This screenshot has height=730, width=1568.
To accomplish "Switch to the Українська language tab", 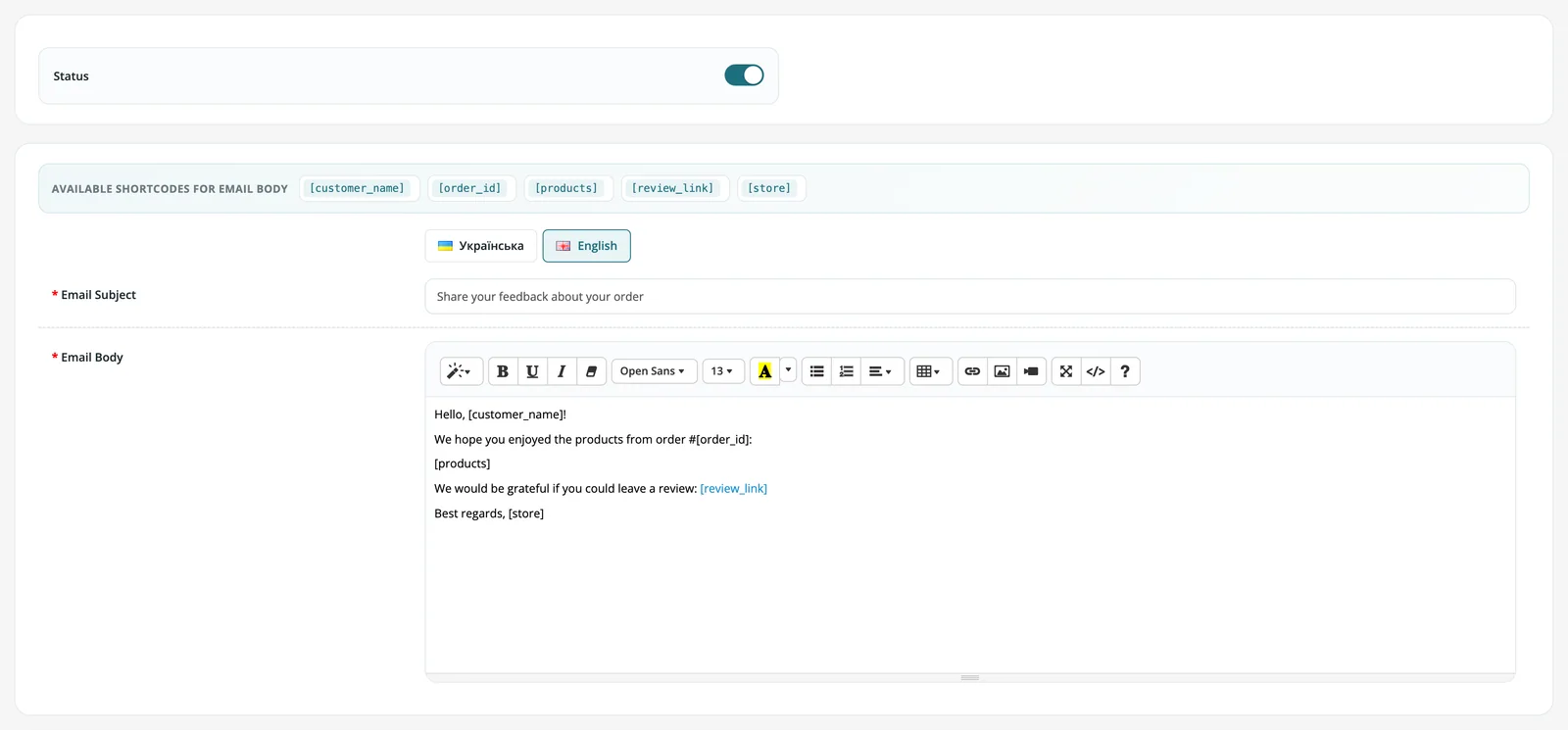I will pyautogui.click(x=480, y=246).
